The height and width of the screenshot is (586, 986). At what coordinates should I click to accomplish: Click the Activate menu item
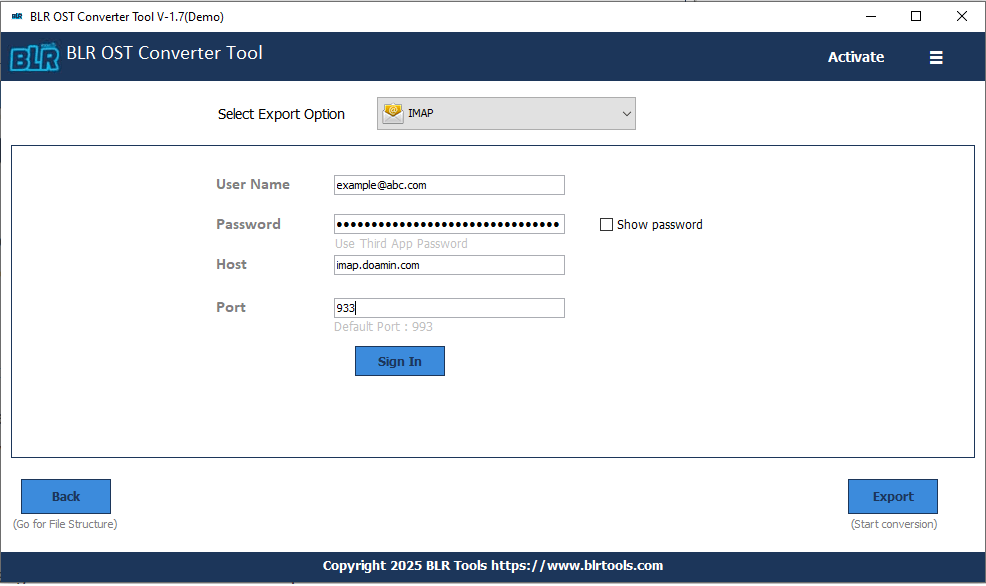coord(855,57)
